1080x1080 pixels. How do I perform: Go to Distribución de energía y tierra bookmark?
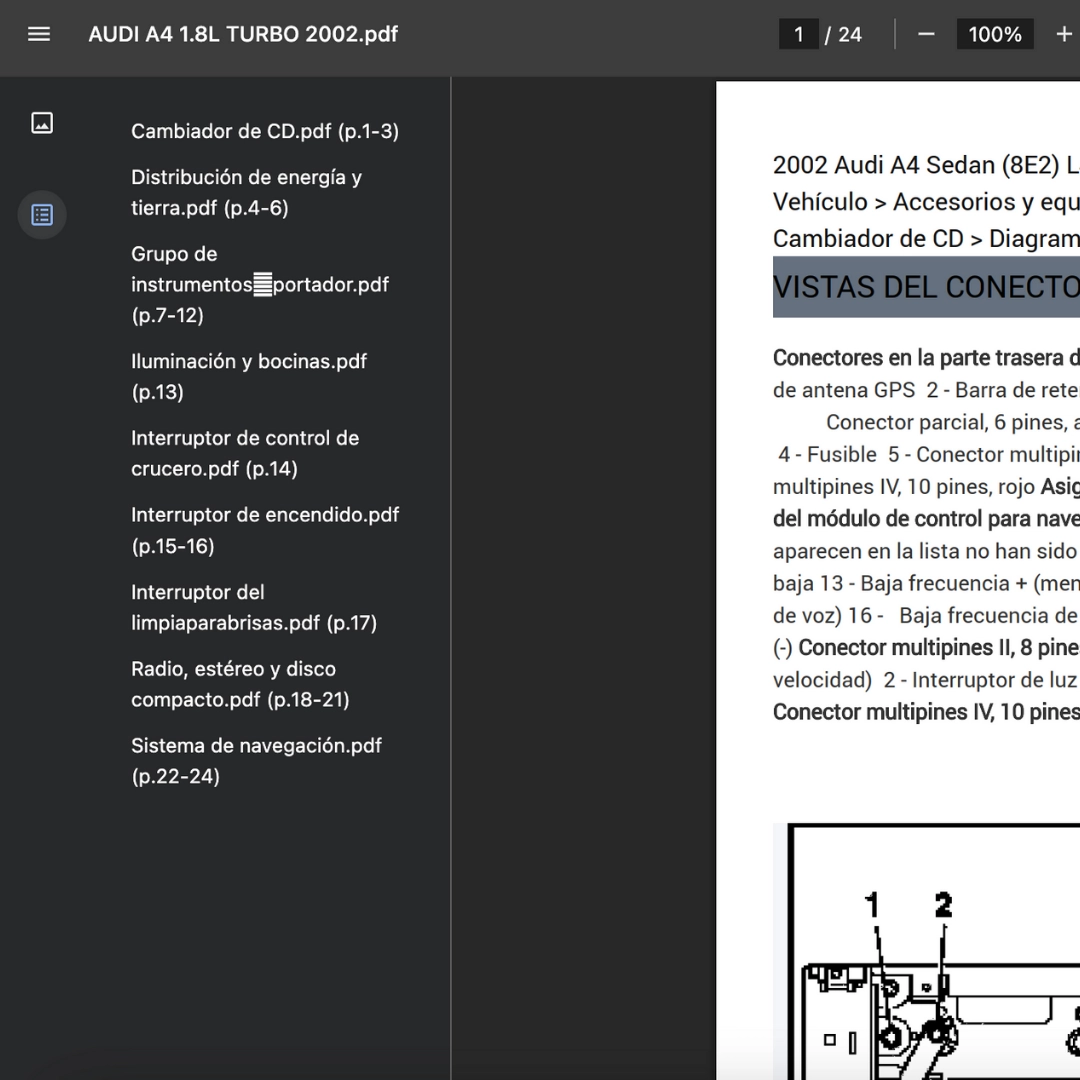[246, 192]
